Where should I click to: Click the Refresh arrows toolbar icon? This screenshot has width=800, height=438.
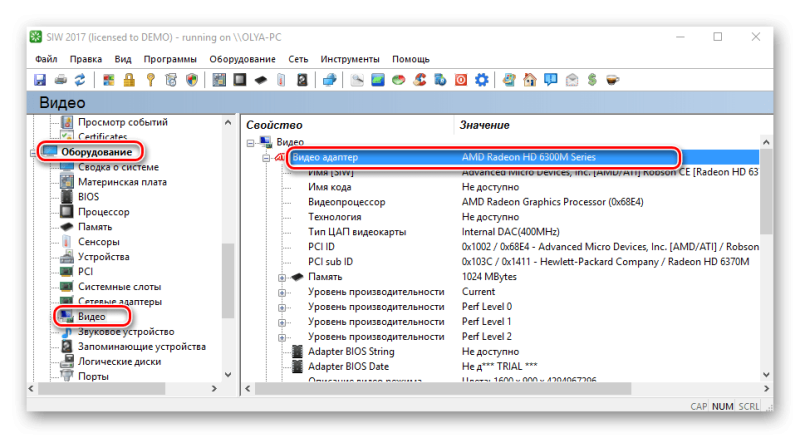click(77, 79)
